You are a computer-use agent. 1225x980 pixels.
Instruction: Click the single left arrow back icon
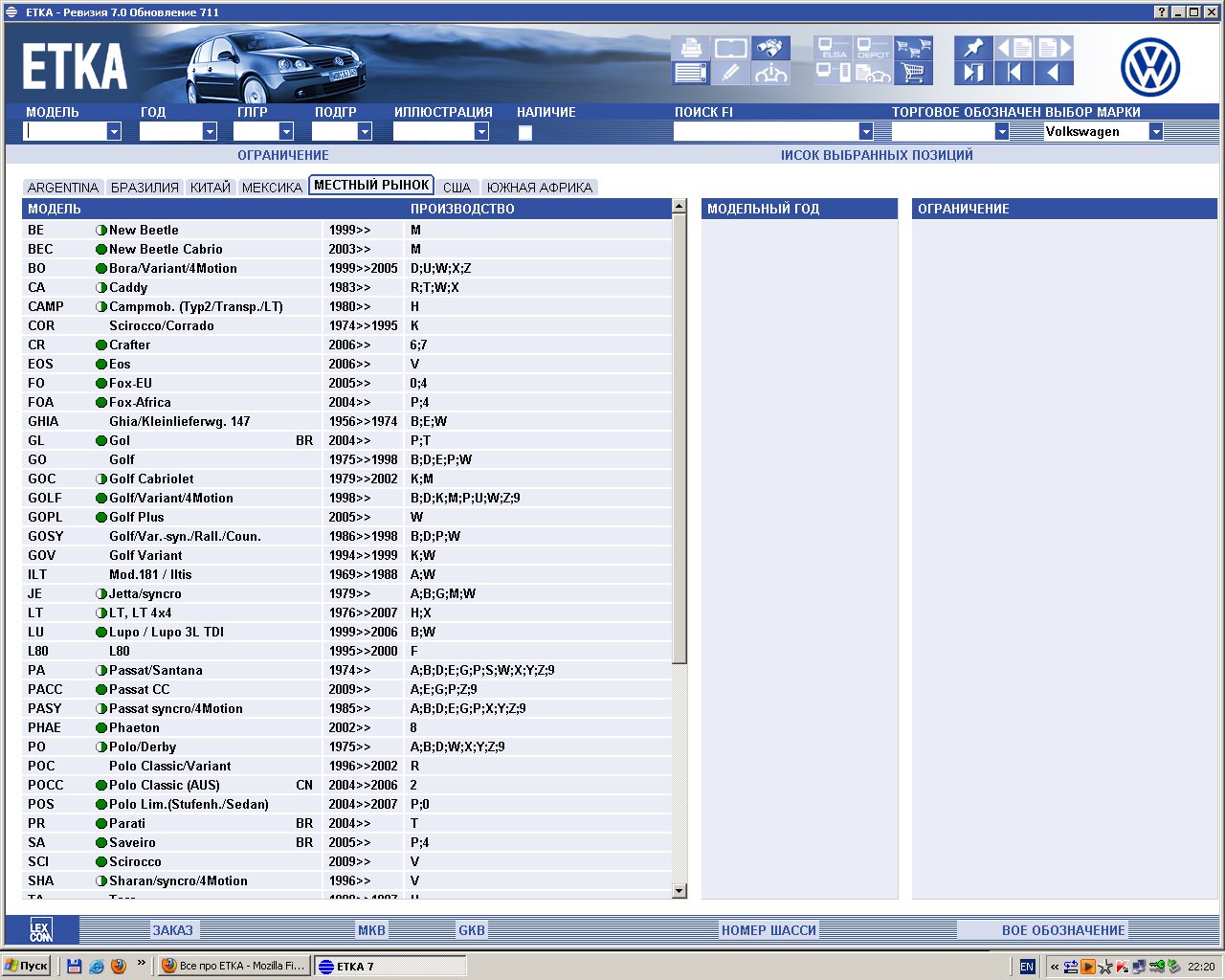[1054, 73]
